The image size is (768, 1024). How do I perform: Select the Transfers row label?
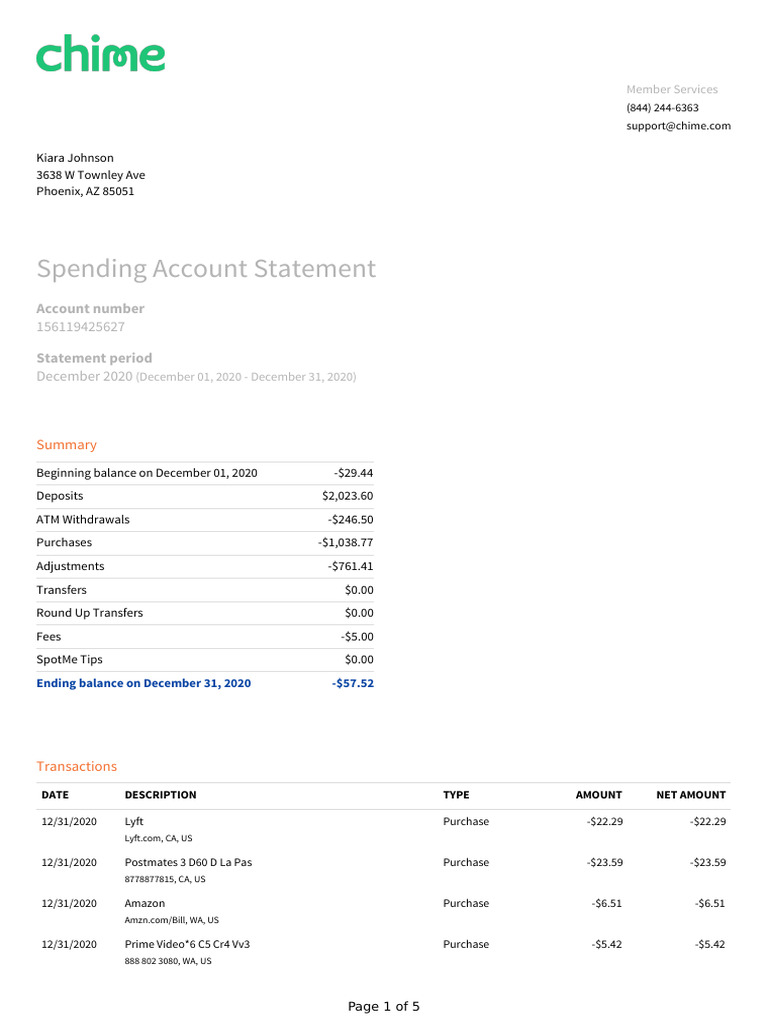(61, 590)
